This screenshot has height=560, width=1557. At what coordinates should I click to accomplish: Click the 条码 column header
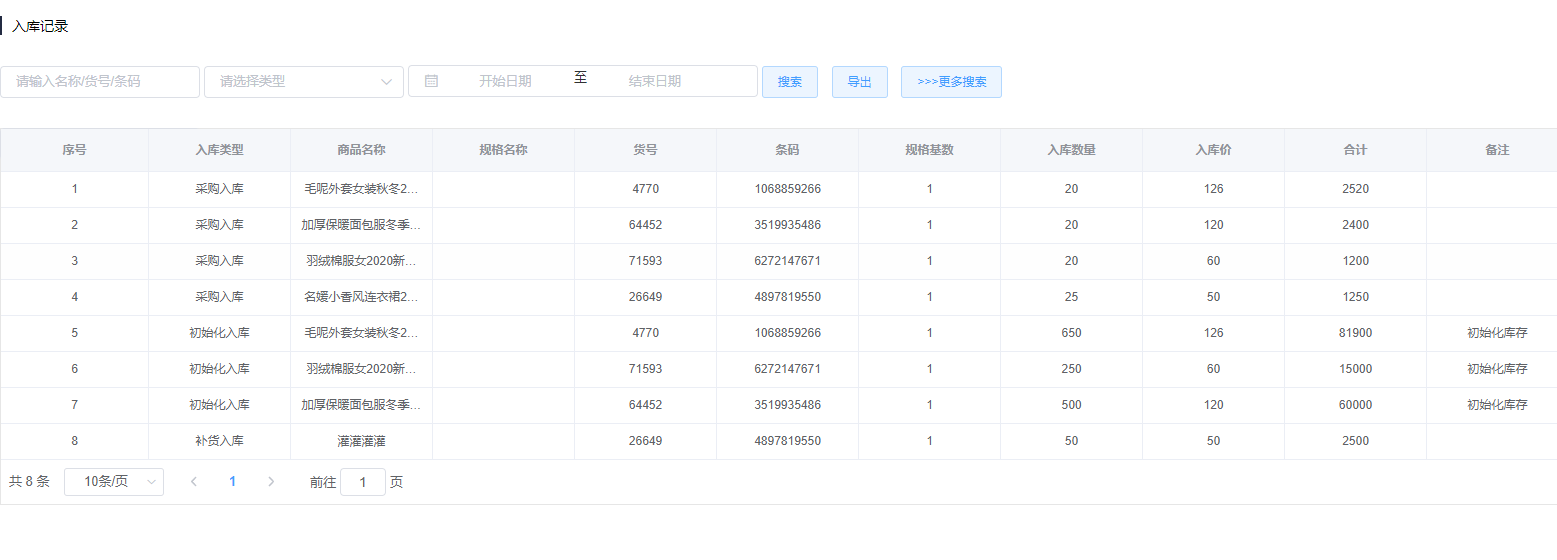788,150
